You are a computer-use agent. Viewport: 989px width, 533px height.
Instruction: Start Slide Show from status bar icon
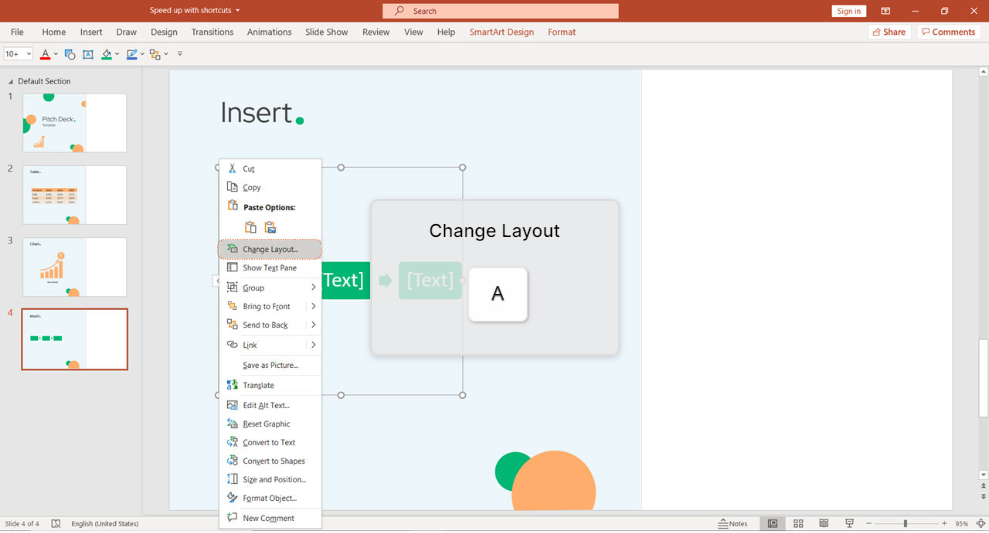point(850,524)
